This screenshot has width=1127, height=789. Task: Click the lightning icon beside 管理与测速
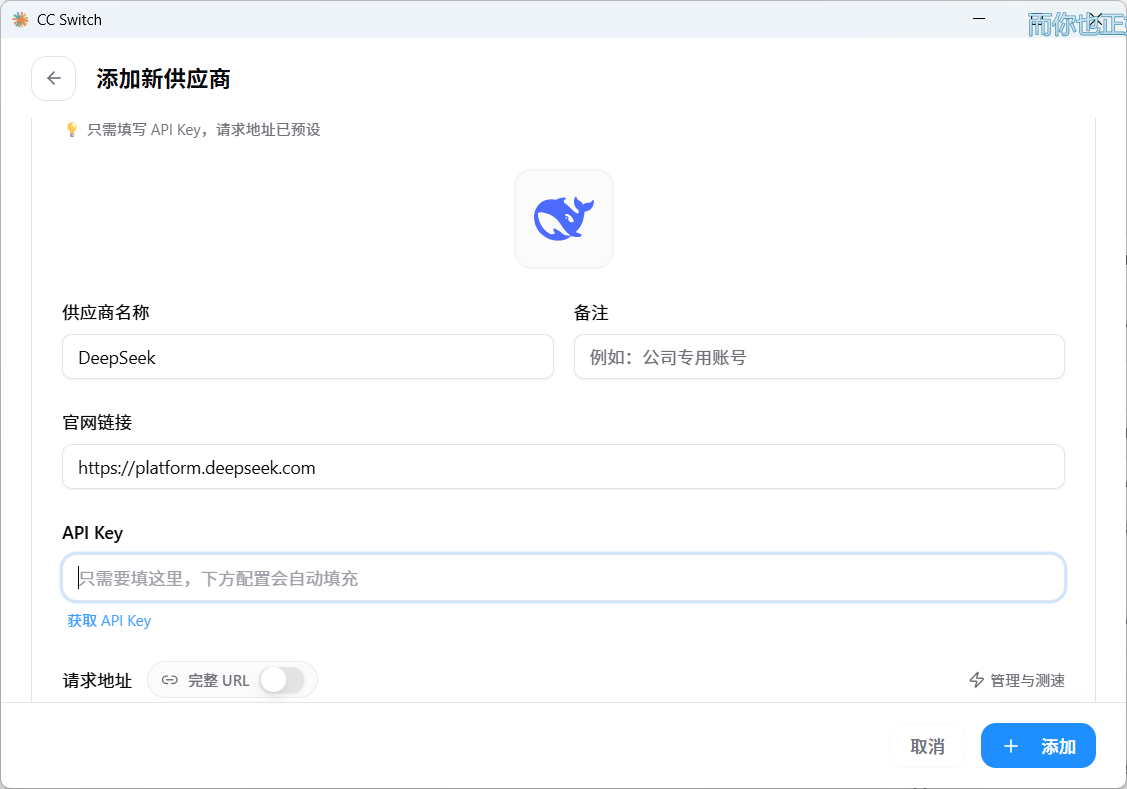point(976,680)
